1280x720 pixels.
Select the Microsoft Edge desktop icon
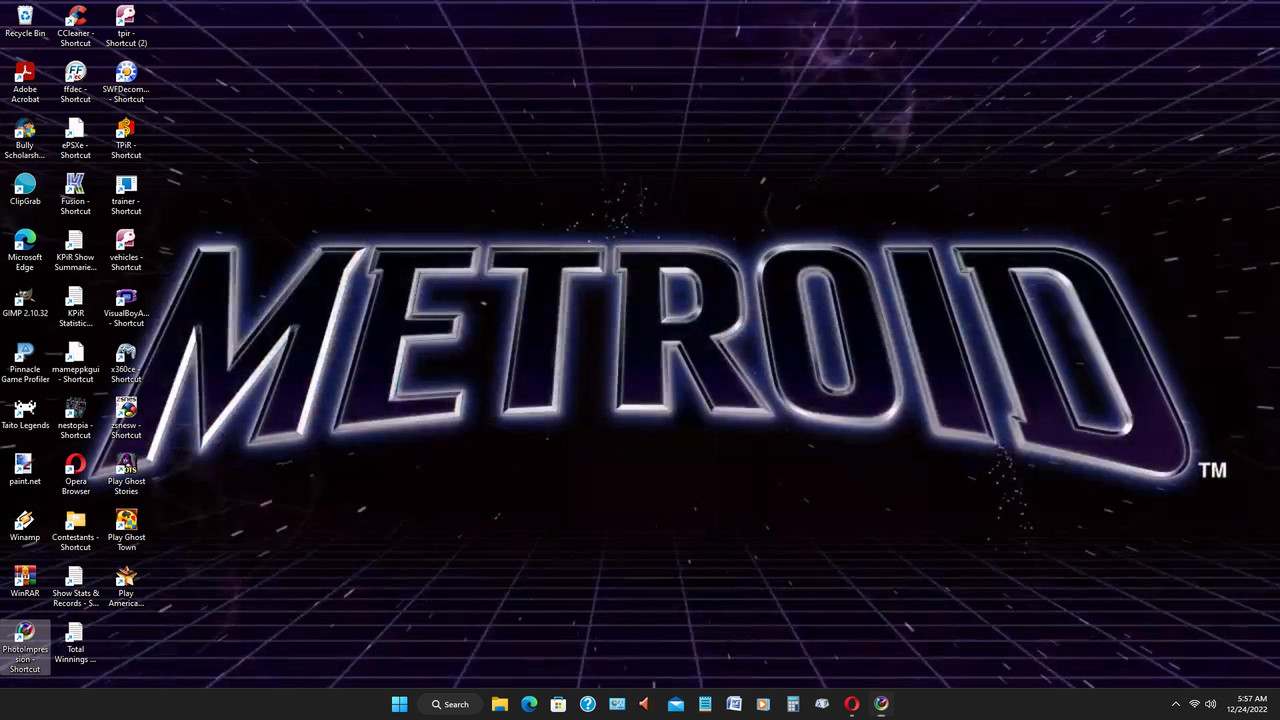click(25, 250)
